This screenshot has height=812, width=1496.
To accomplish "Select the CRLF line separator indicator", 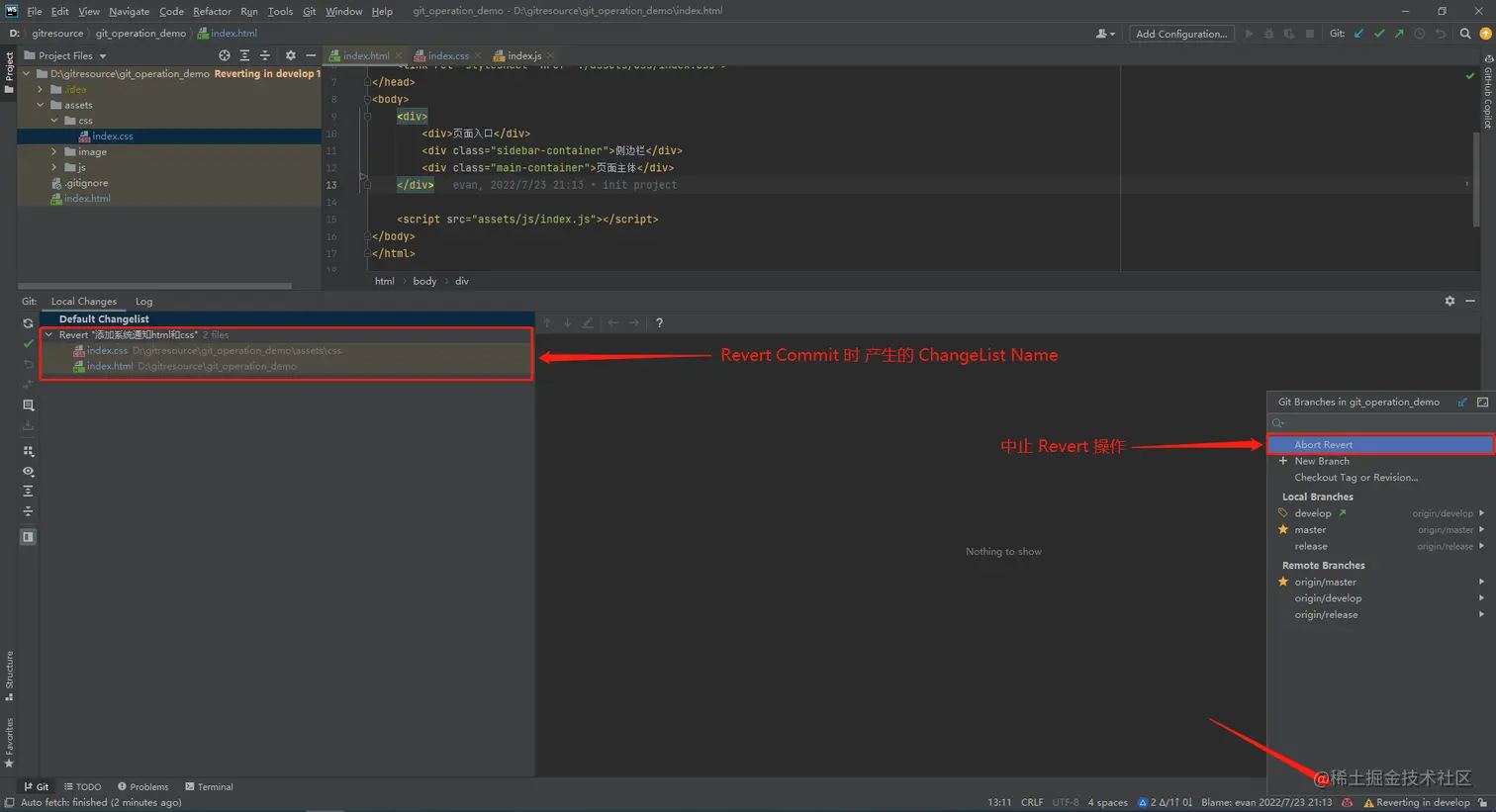I will 1032,802.
